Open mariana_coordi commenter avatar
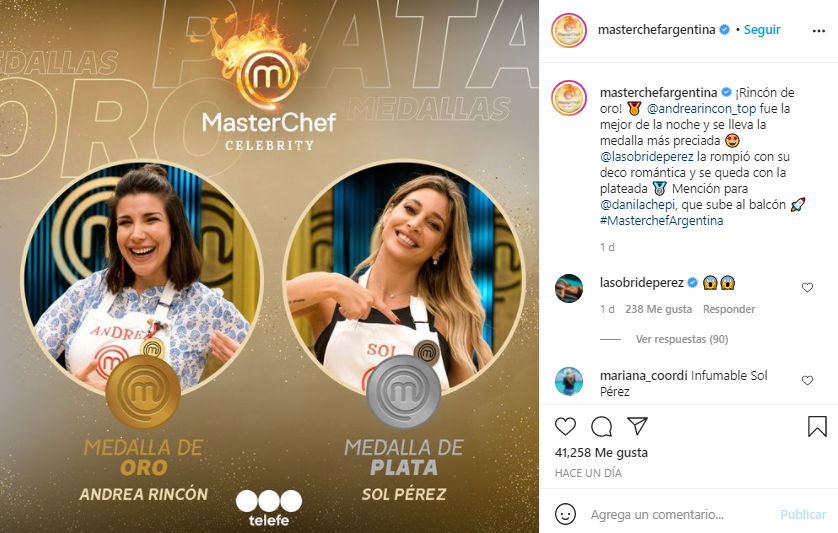The height and width of the screenshot is (533, 838). (569, 381)
